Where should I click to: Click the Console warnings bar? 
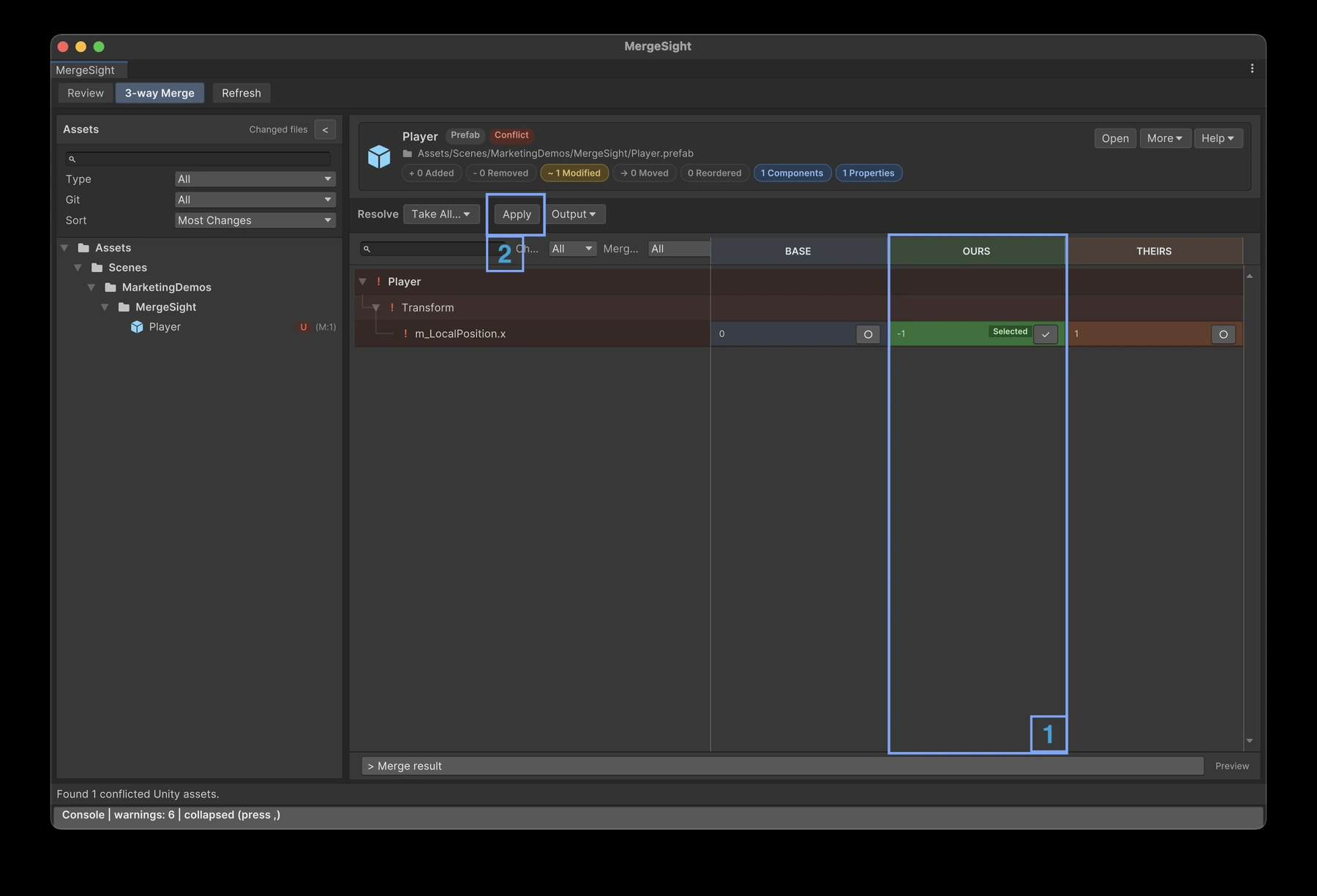tap(658, 815)
